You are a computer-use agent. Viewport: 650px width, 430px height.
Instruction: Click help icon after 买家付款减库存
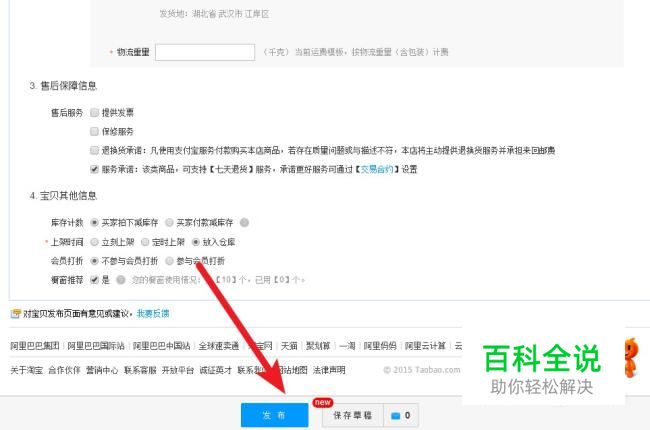245,223
